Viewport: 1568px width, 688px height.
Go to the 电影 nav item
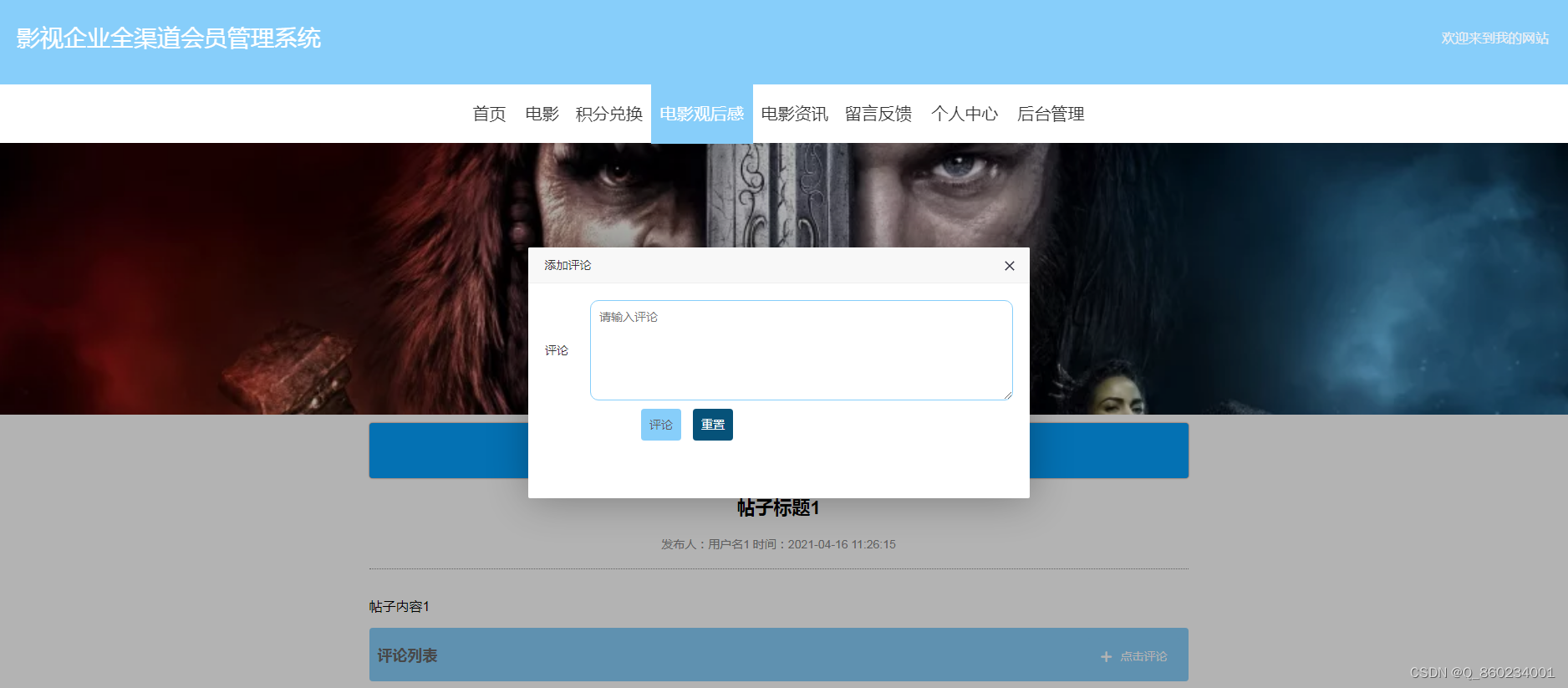(542, 114)
